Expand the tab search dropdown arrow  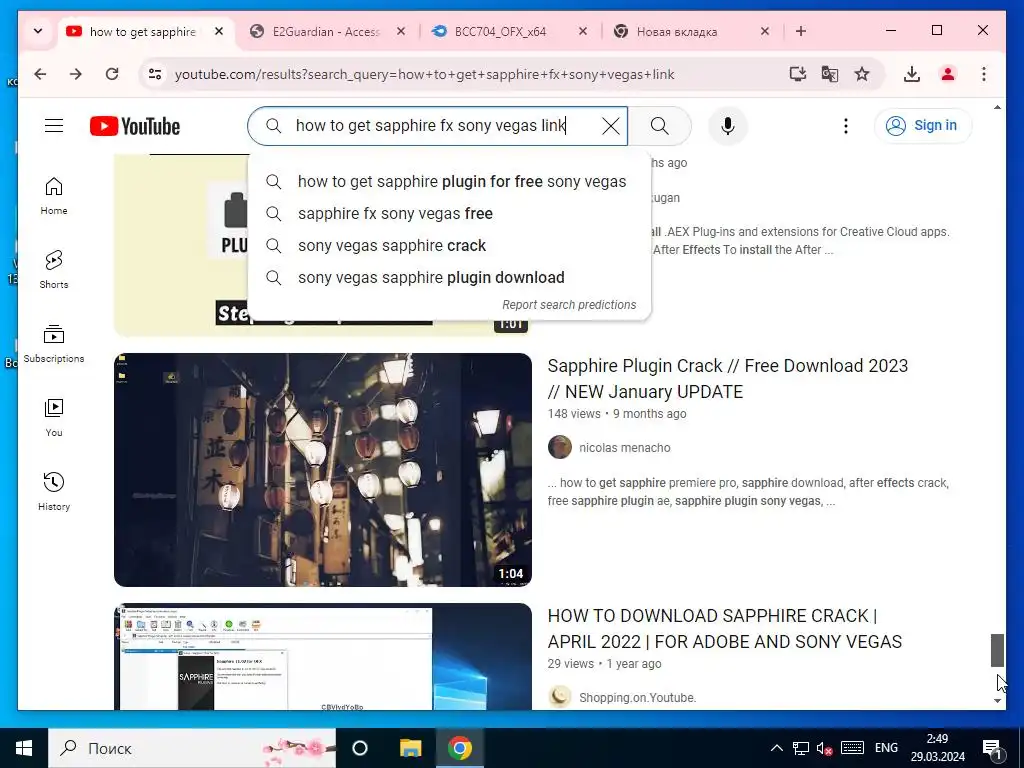(38, 31)
